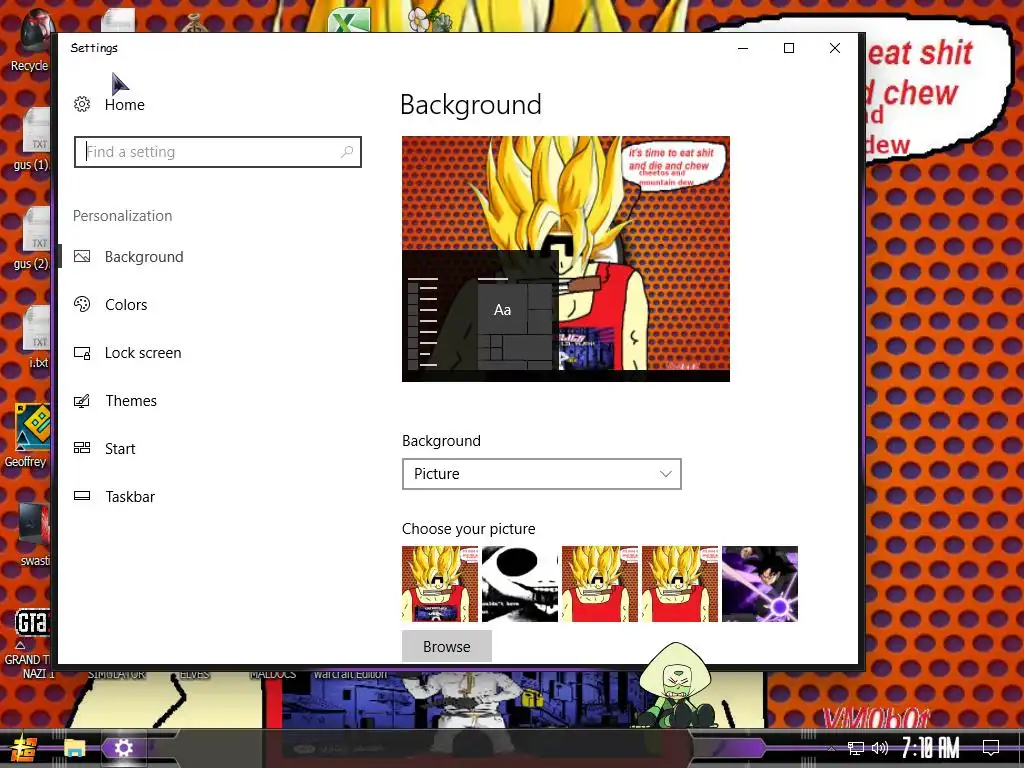Screen dimensions: 1024x768
Task: Click the Settings gear taskbar button
Action: (123, 748)
